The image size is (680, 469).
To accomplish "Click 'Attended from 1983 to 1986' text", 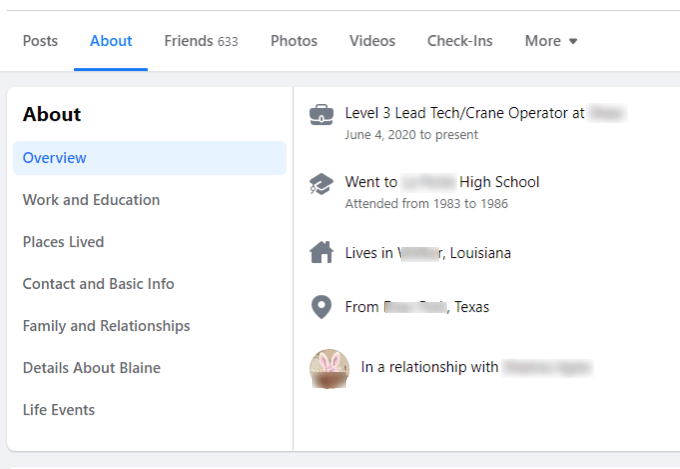I will 426,204.
